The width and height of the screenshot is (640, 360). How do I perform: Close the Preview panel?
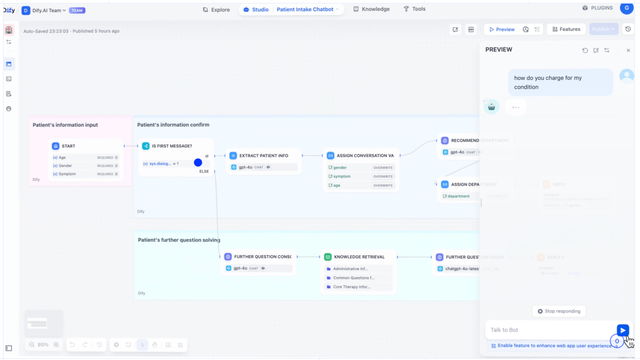[x=628, y=50]
